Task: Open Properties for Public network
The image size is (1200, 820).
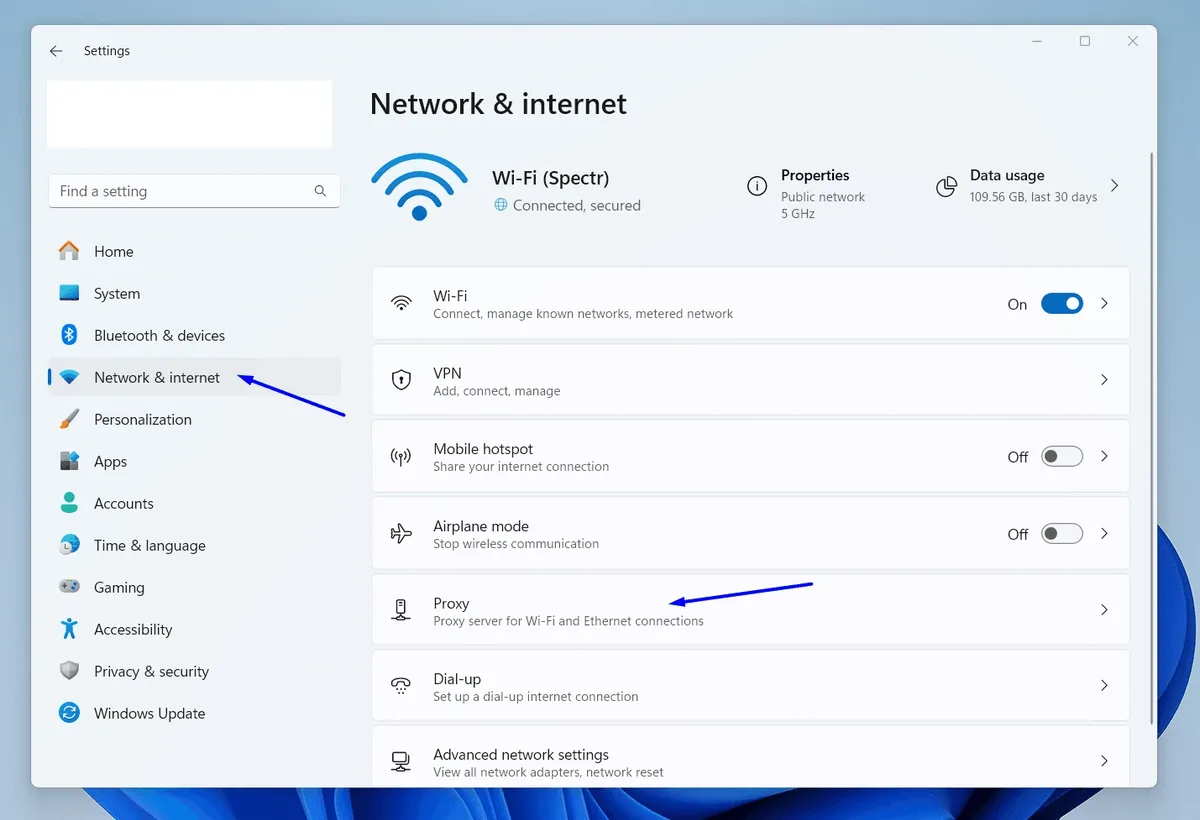Action: 806,193
